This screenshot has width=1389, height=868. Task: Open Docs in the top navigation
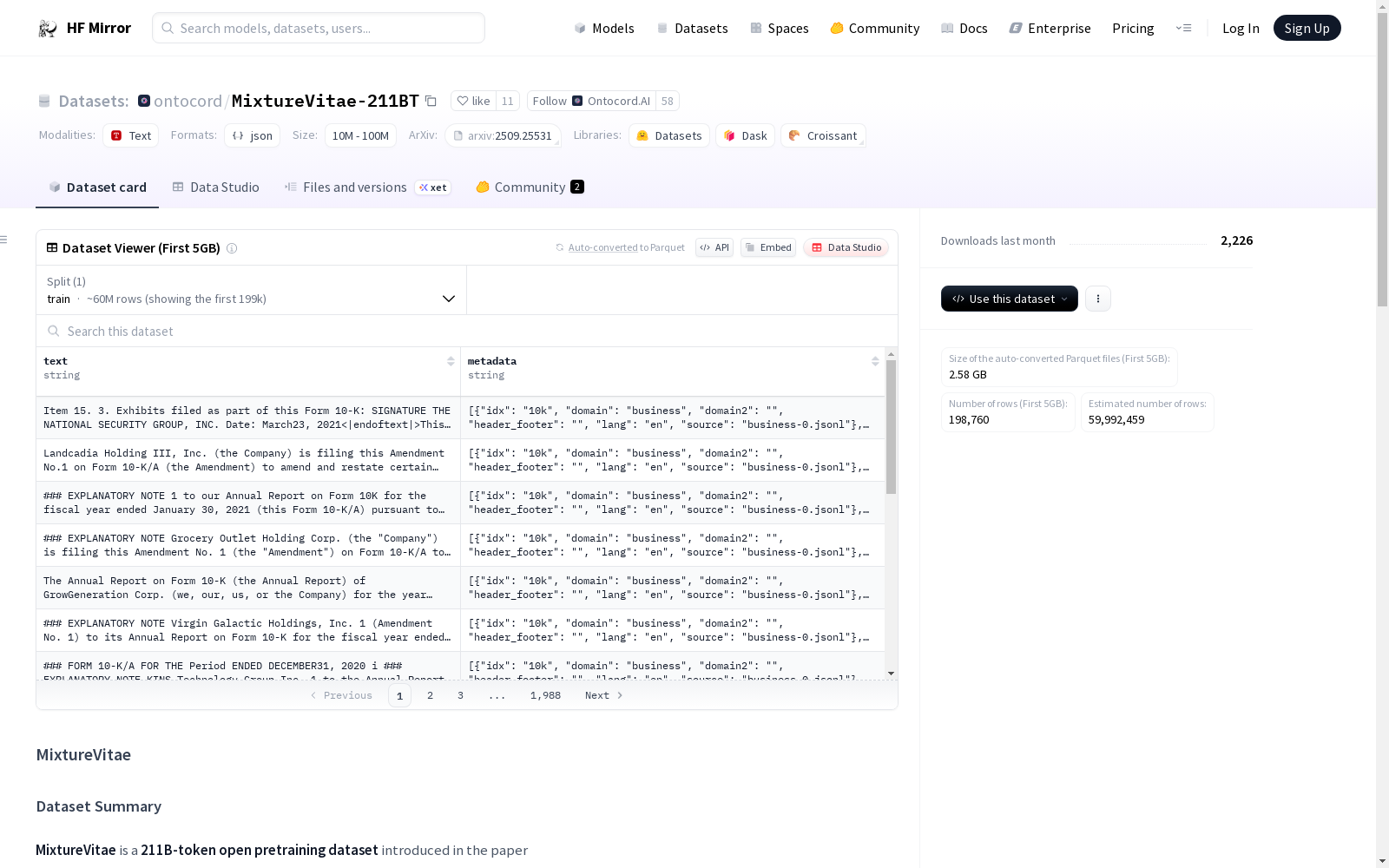[x=964, y=29]
